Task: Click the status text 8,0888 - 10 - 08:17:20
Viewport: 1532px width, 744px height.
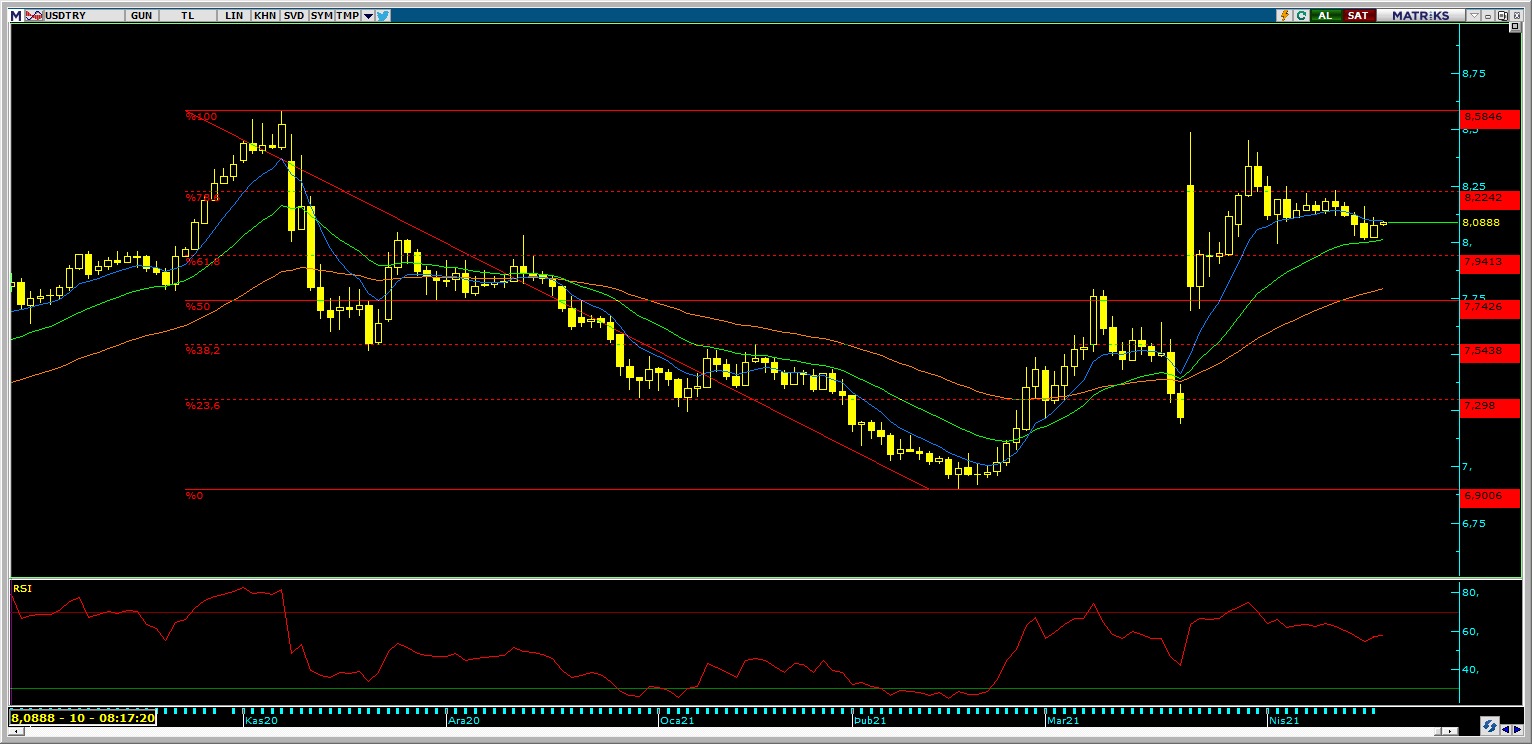Action: click(x=83, y=718)
